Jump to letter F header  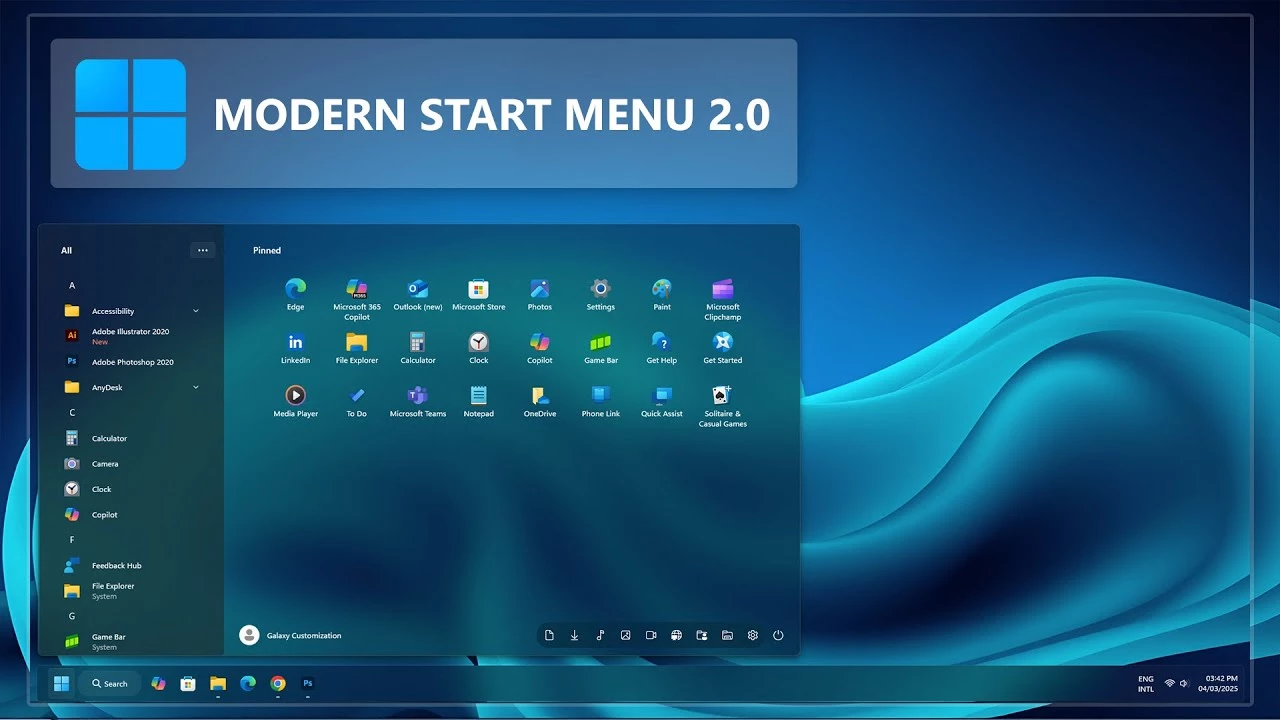pyautogui.click(x=72, y=540)
